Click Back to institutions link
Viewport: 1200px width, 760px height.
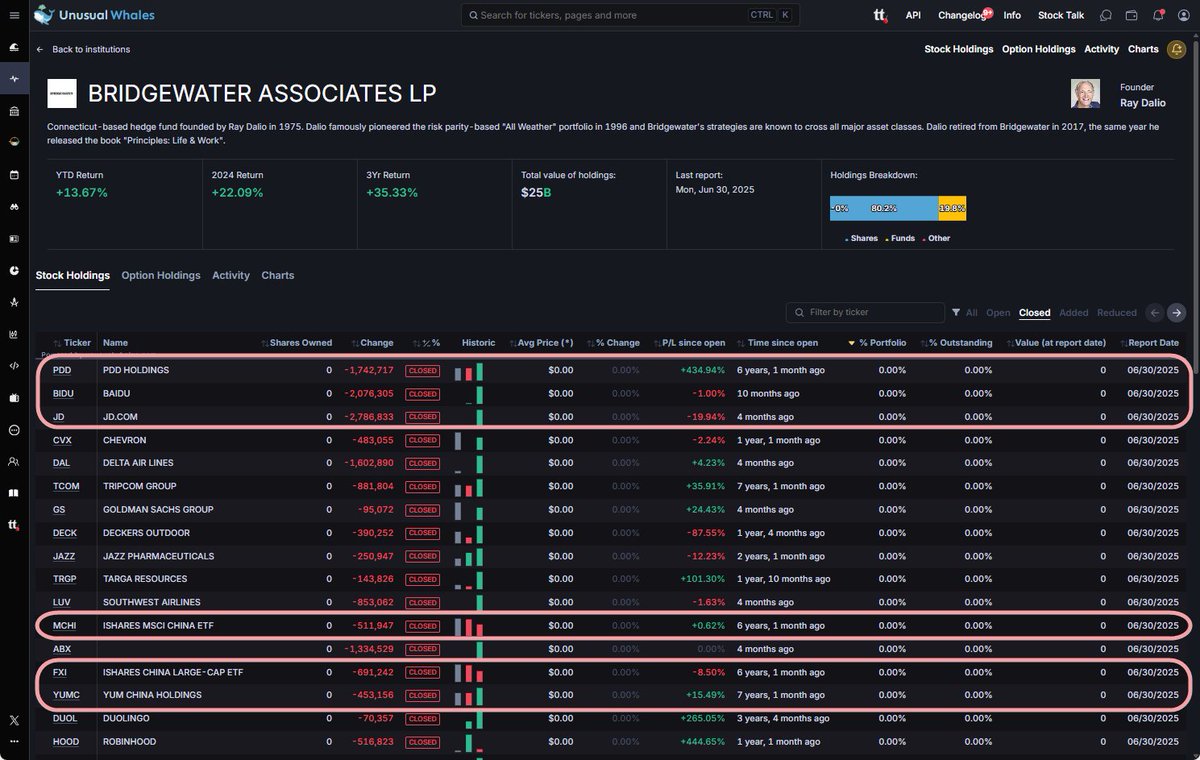[x=83, y=49]
